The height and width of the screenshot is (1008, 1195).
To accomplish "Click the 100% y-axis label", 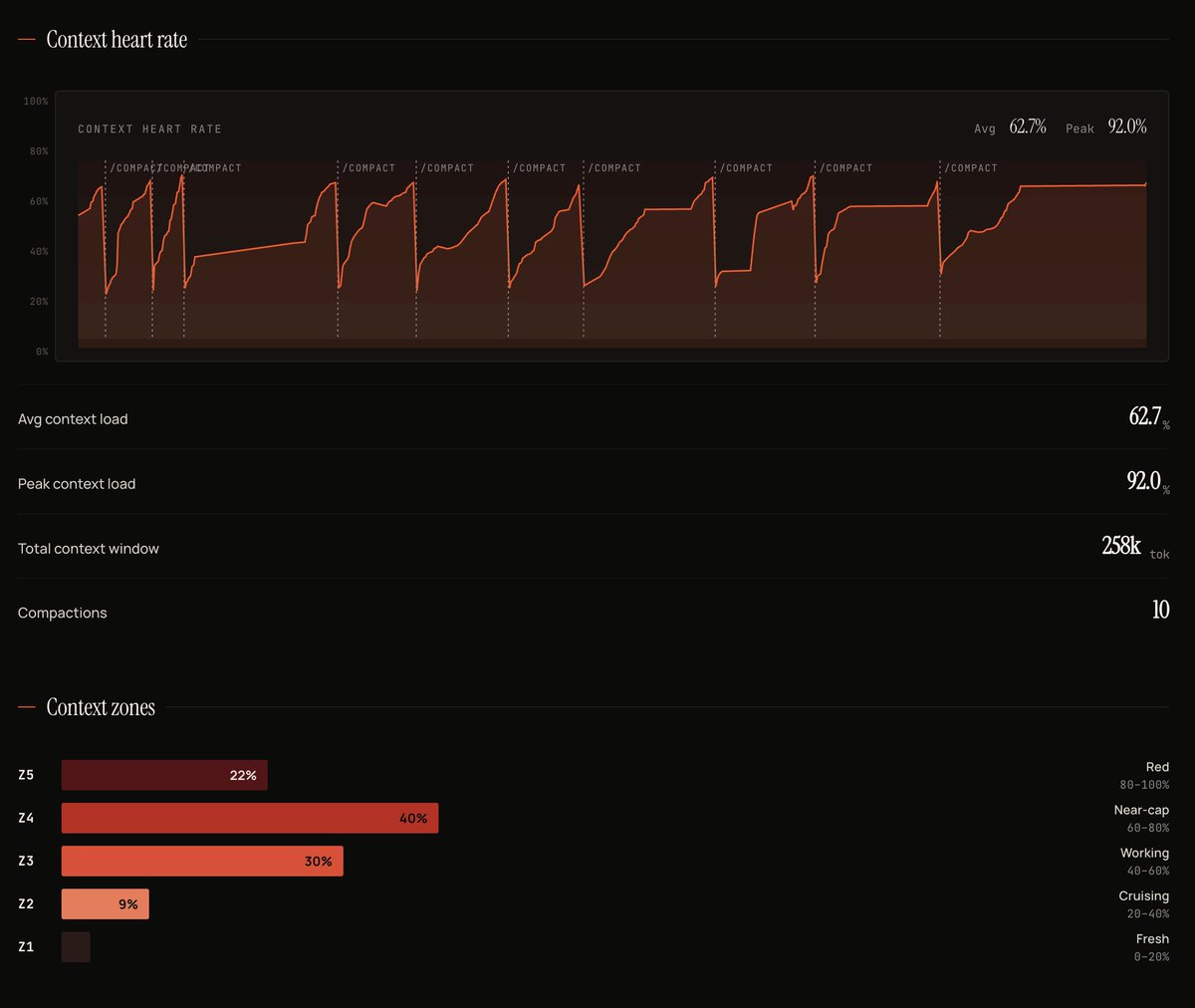I will coord(36,102).
